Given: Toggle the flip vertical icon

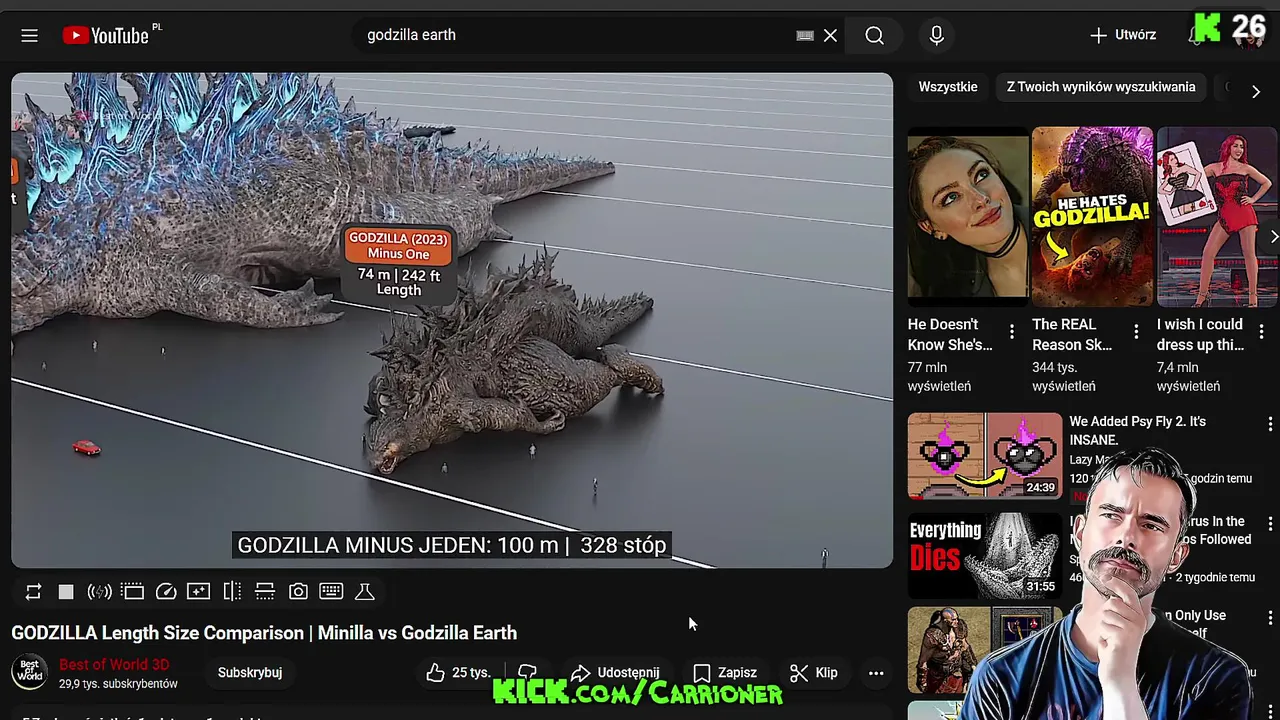Looking at the screenshot, I should pos(265,592).
